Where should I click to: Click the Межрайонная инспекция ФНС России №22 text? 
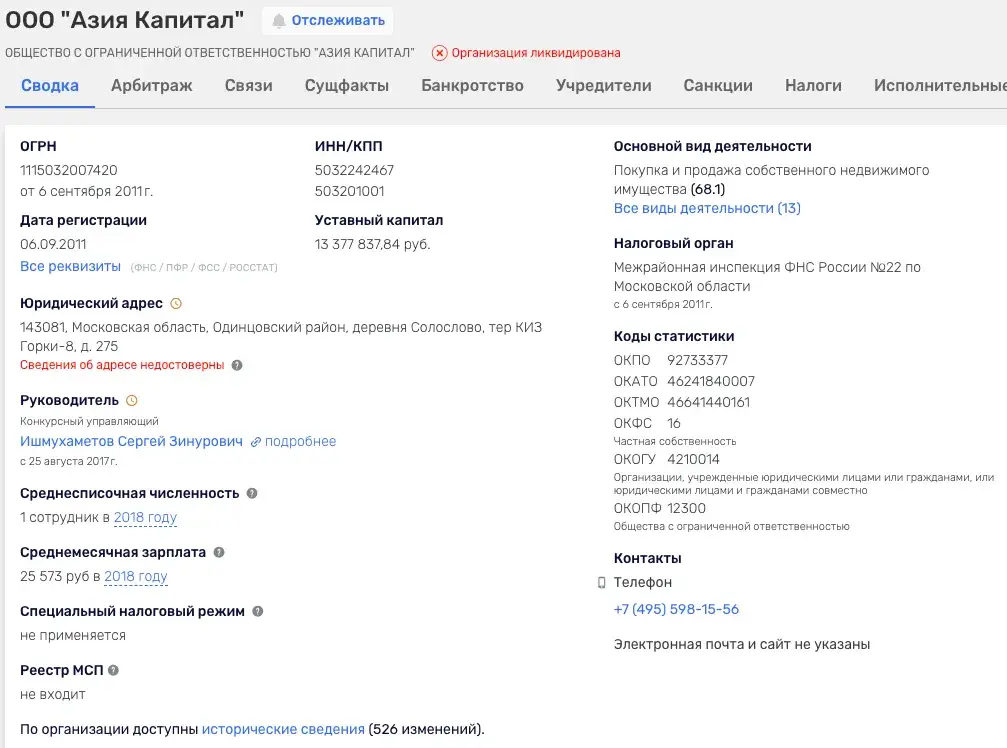coord(767,277)
